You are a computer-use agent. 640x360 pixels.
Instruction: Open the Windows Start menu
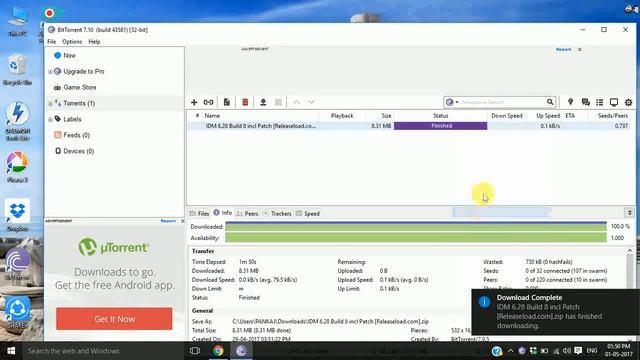click(x=11, y=351)
